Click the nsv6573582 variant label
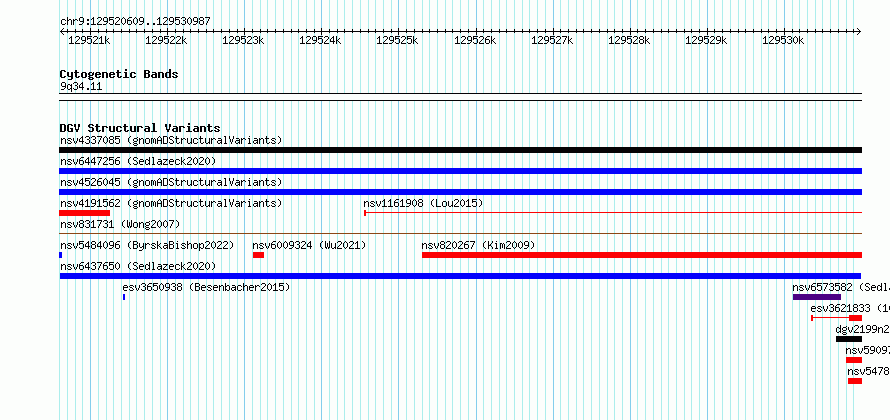Screen dimensions: 890x420 click(x=841, y=287)
